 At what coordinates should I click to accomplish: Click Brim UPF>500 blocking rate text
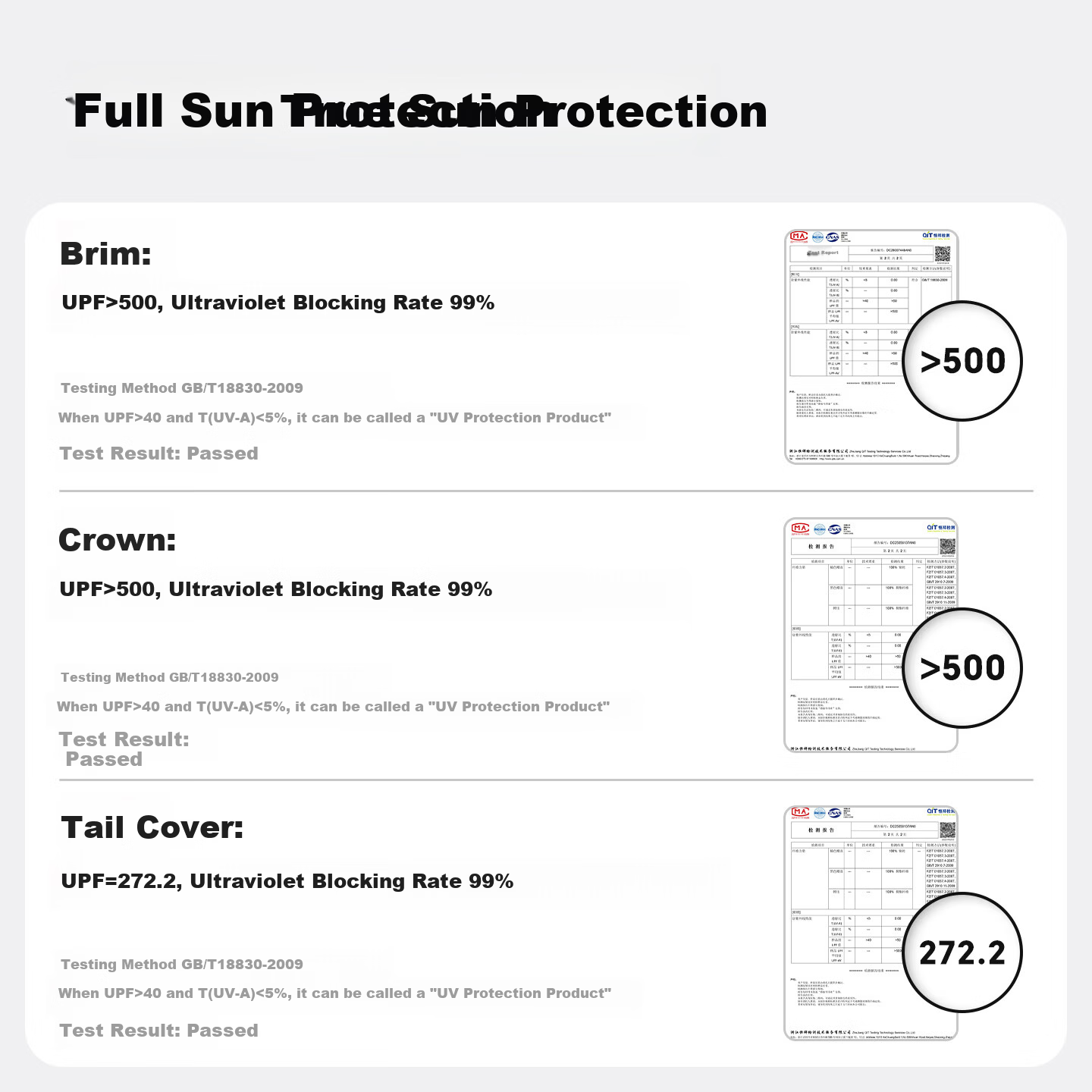[278, 303]
